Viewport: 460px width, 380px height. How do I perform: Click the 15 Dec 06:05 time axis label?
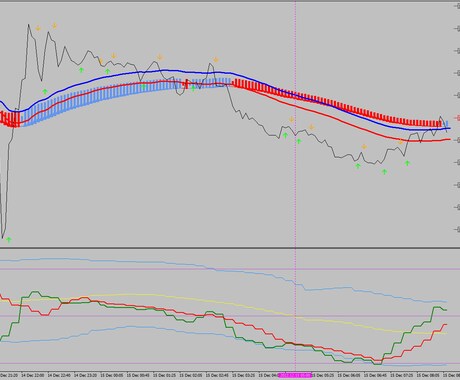pos(349,375)
